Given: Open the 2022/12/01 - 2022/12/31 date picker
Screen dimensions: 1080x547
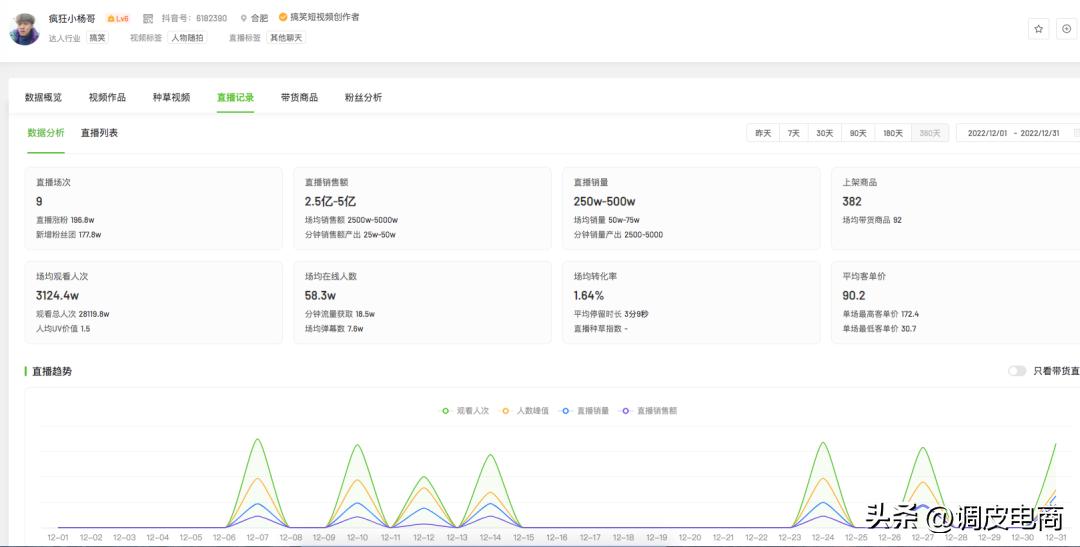Looking at the screenshot, I should [1019, 133].
